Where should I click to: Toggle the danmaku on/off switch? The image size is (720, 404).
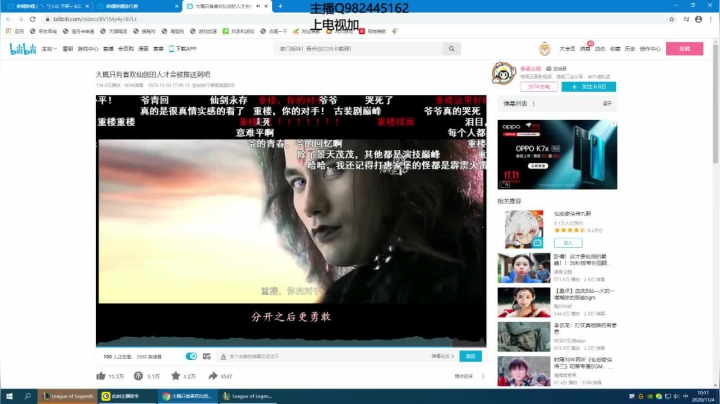pyautogui.click(x=191, y=356)
